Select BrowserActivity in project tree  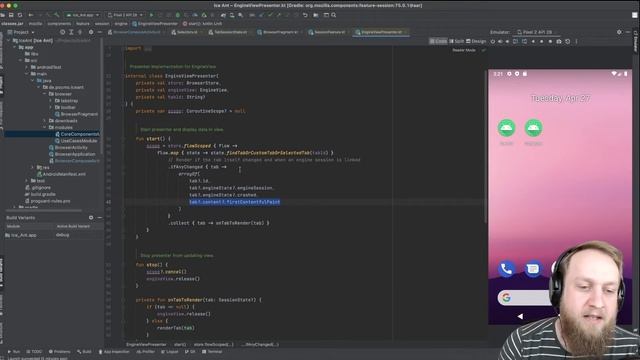[68, 147]
